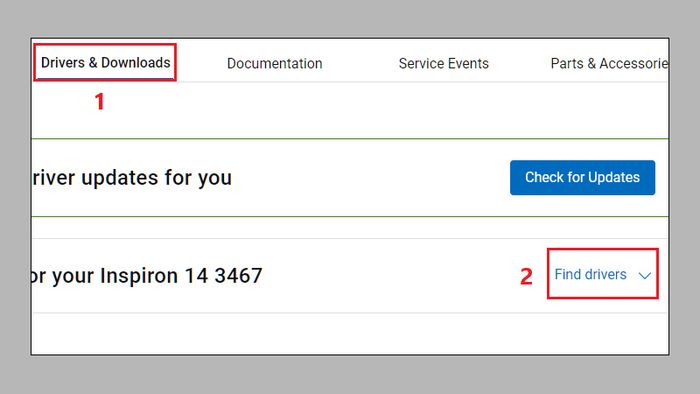Image resolution: width=700 pixels, height=394 pixels.
Task: Go to Parts & Accessories tab
Action: (609, 63)
